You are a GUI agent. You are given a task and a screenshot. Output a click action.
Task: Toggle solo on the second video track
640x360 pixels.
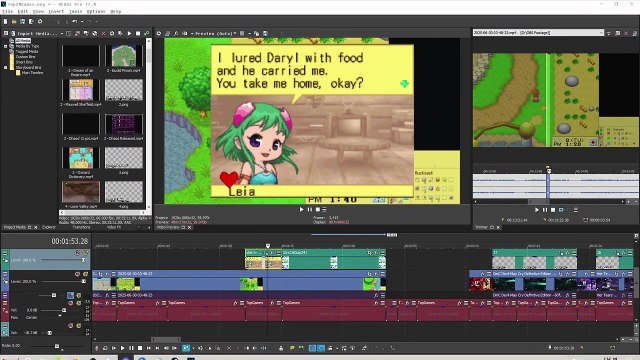point(85,274)
